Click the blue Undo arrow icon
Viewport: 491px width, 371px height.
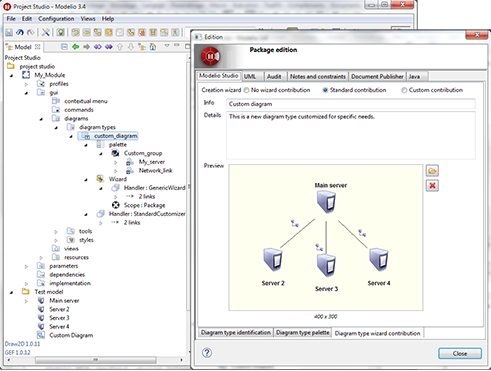[20, 32]
